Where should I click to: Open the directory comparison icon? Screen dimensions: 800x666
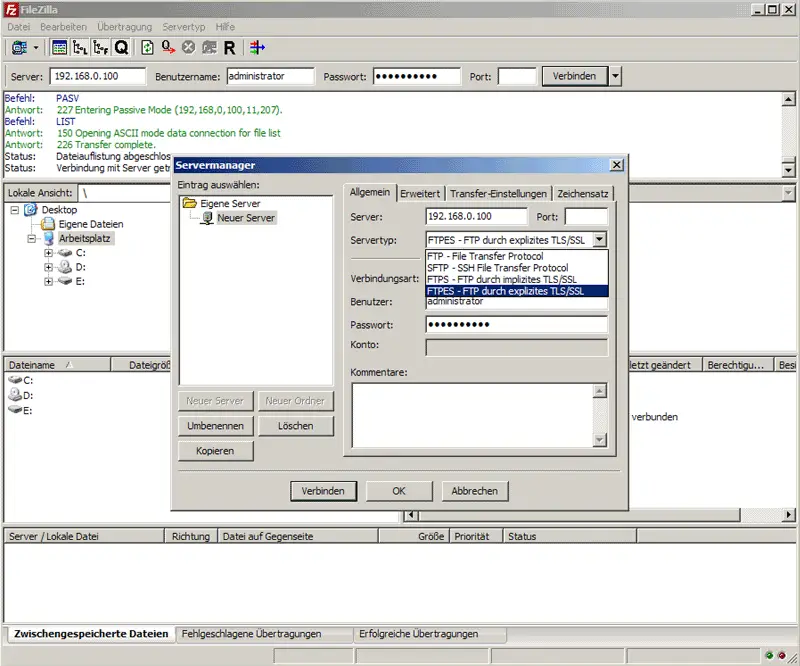[257, 47]
